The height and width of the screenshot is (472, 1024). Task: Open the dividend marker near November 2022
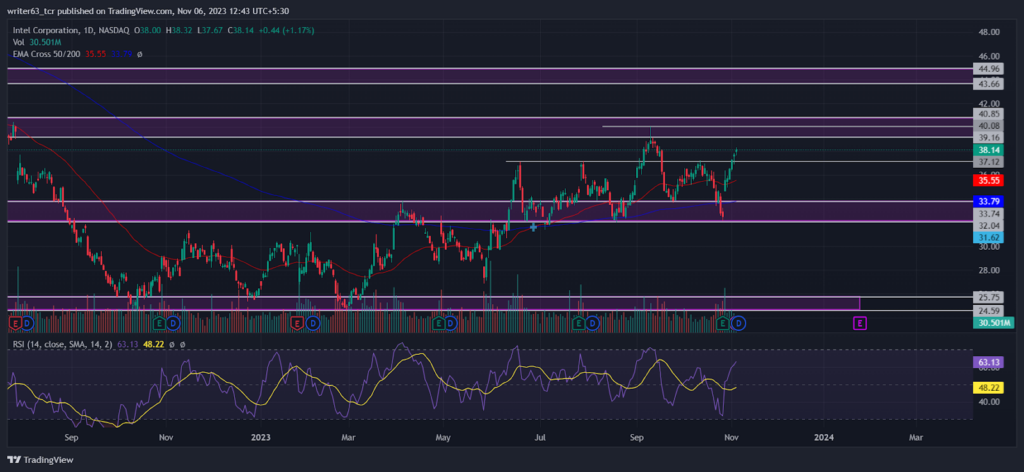(173, 323)
